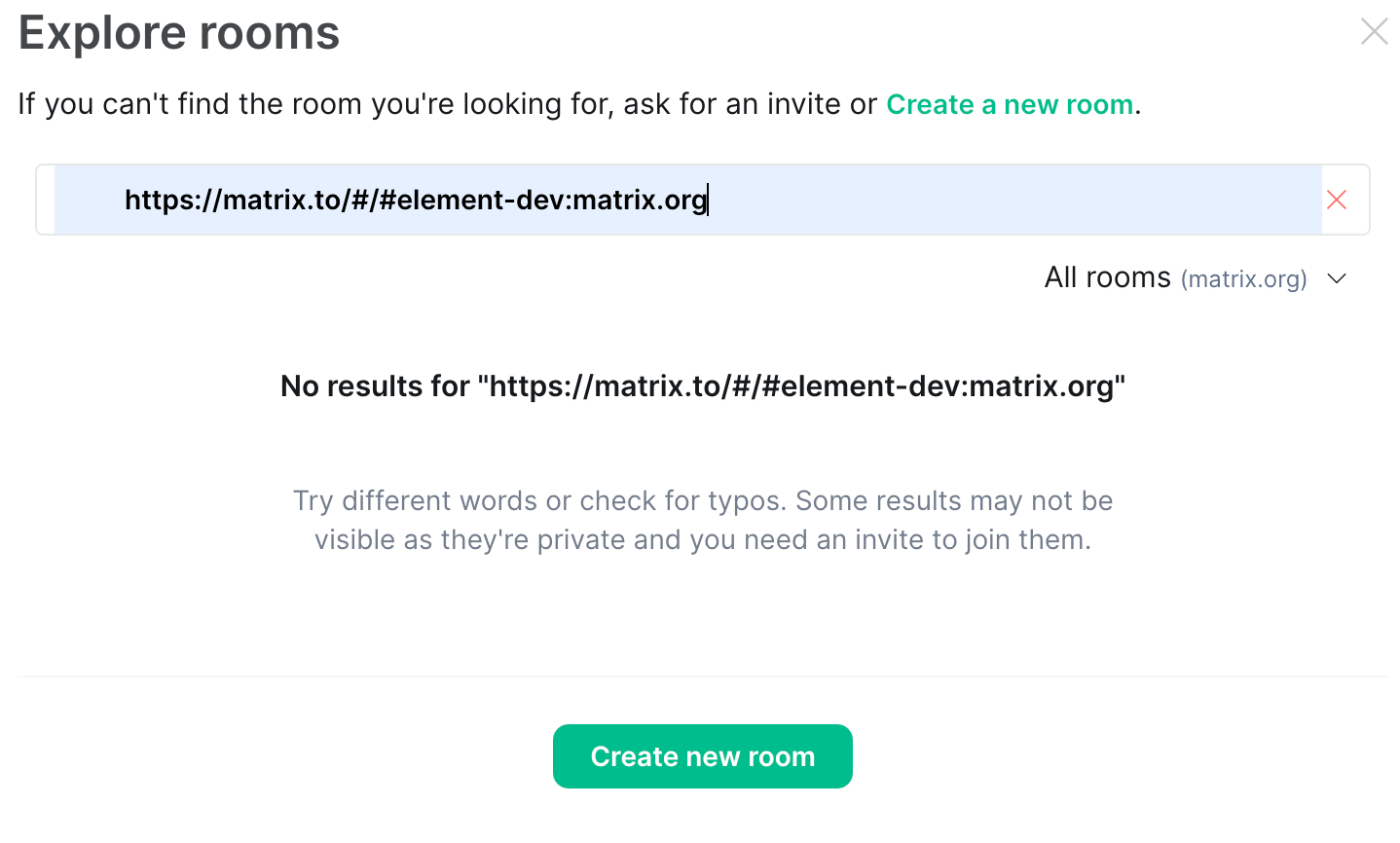Viewport: 1400px width, 843px height.
Task: Close the Explore rooms dialog
Action: pos(1374,31)
